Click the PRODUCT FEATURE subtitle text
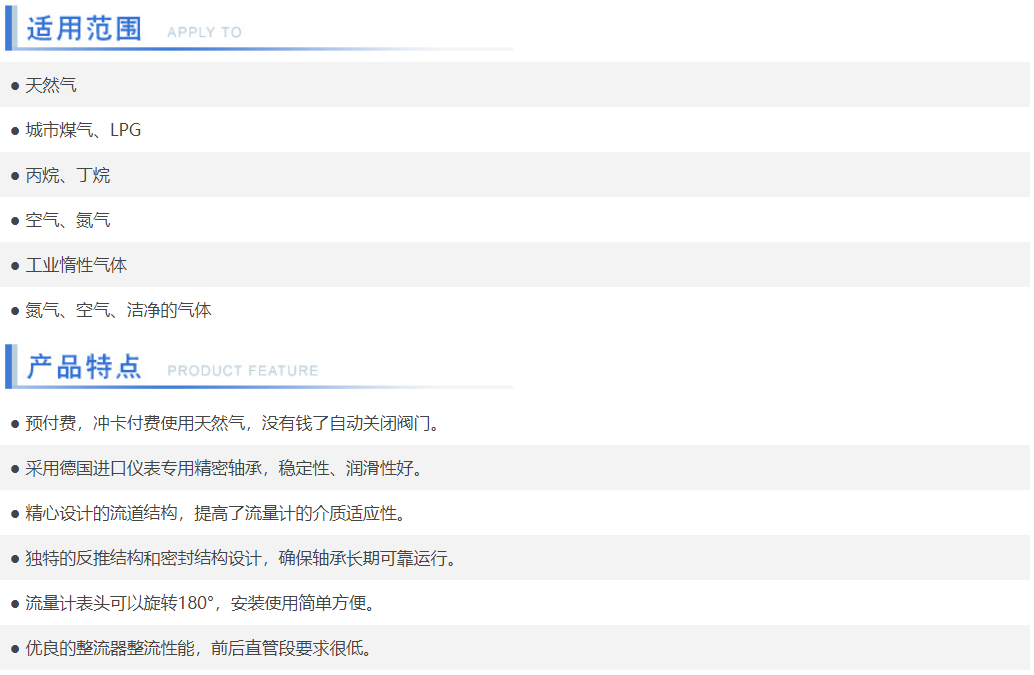The width and height of the screenshot is (1034, 675). pos(242,370)
